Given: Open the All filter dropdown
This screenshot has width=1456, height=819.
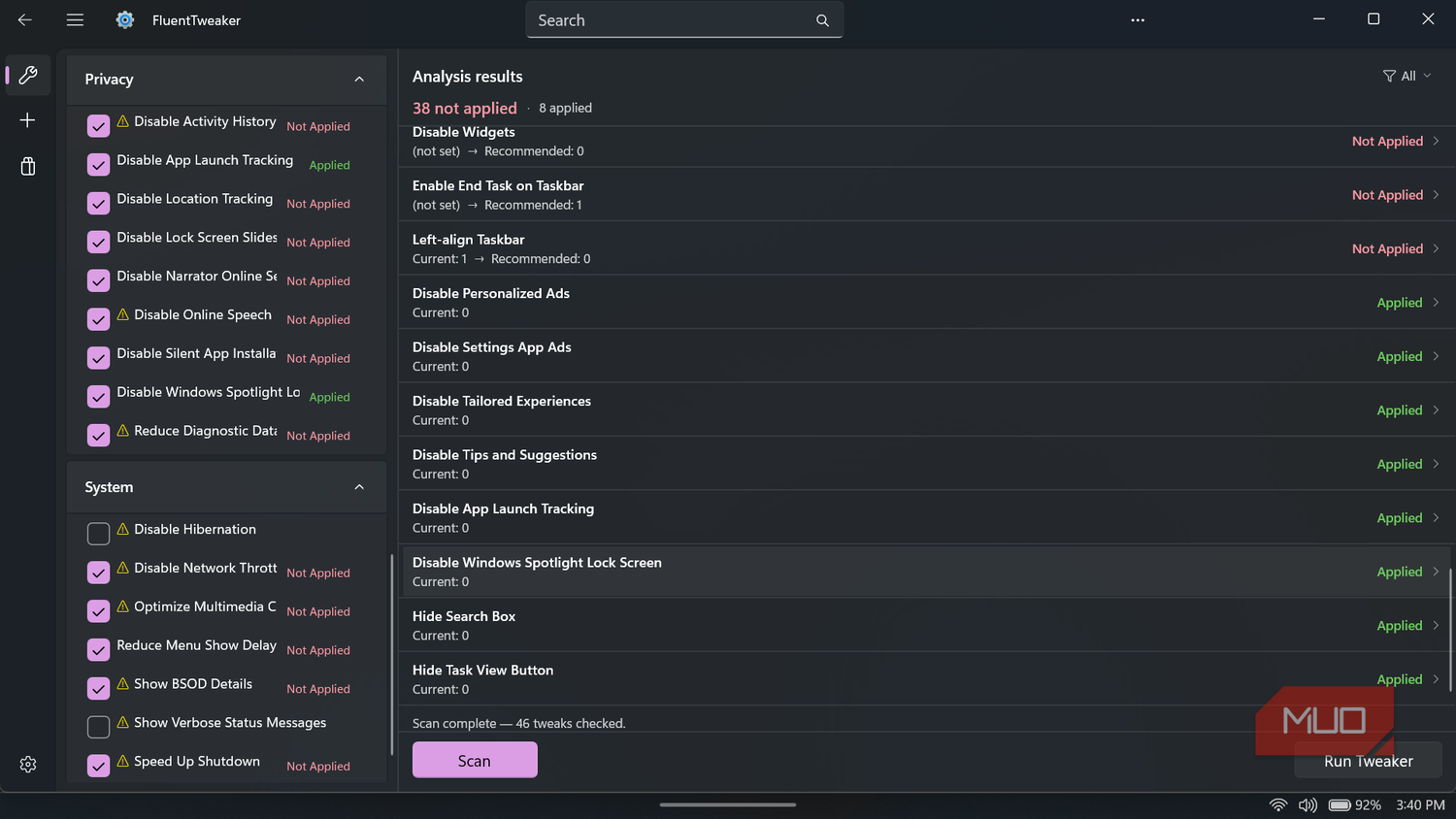Looking at the screenshot, I should click(x=1407, y=76).
